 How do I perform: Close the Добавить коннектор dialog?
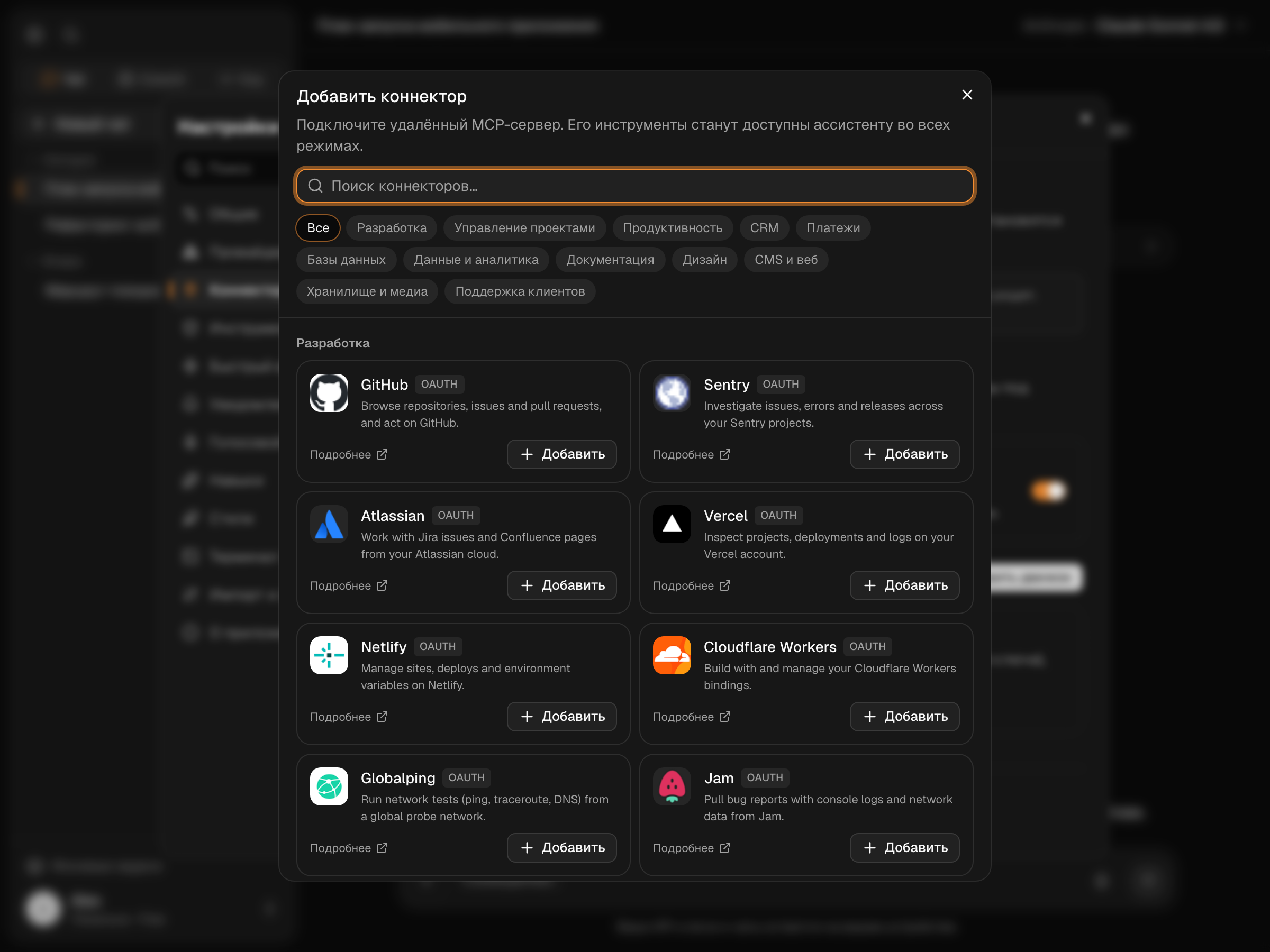click(x=967, y=95)
